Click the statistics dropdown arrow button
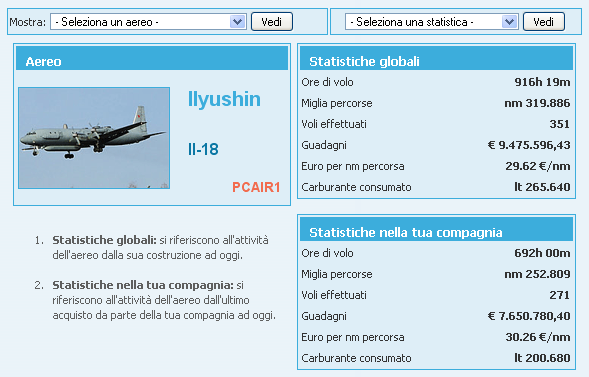 509,22
